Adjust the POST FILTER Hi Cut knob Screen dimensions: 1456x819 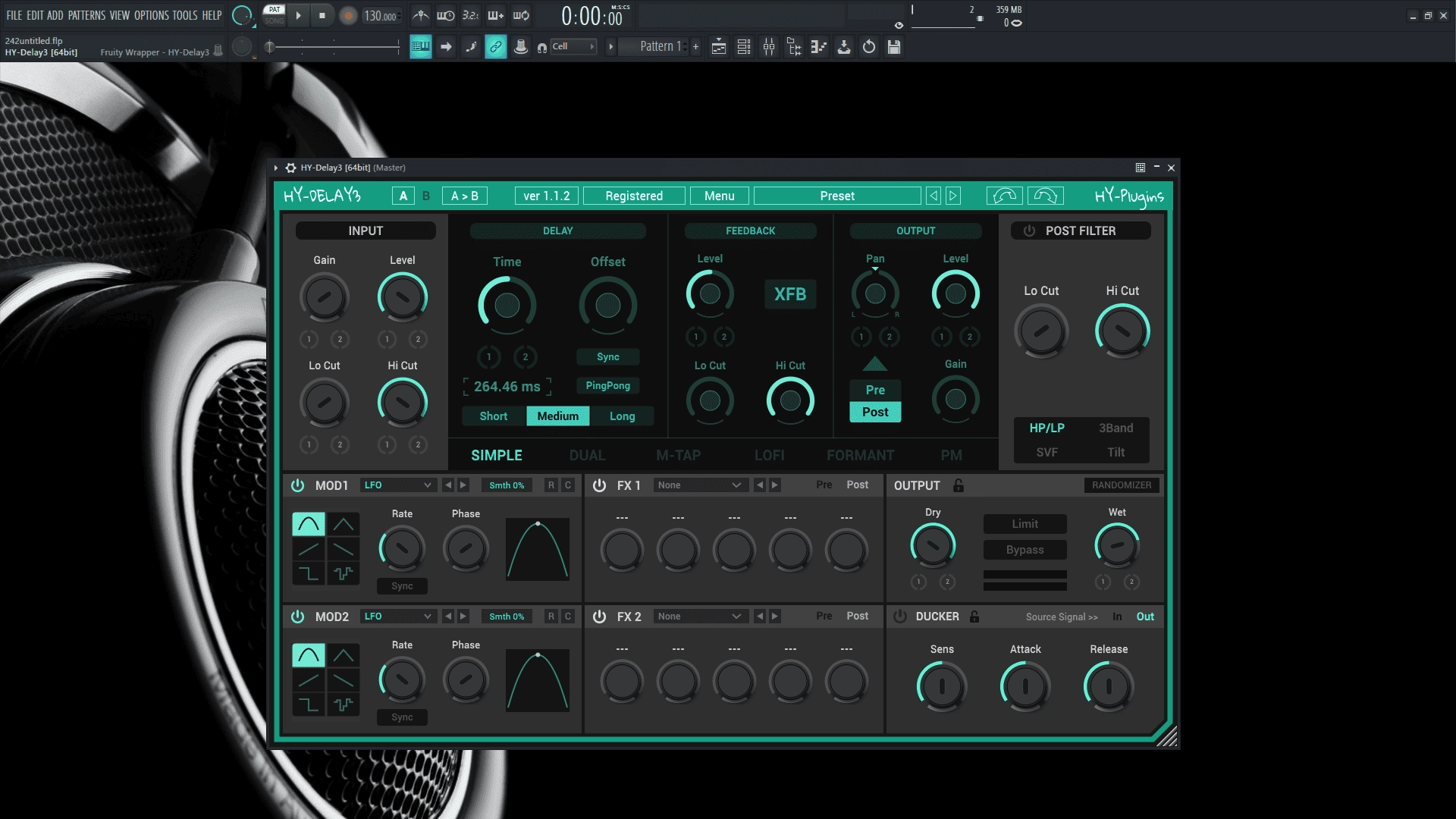(1122, 331)
